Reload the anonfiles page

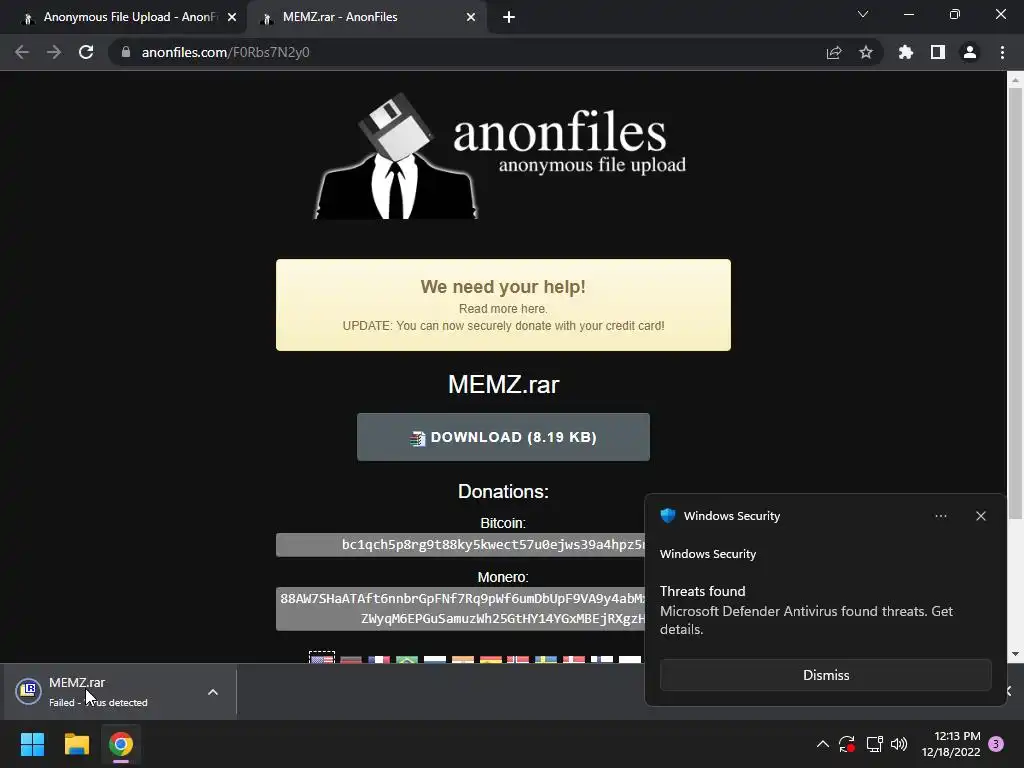click(x=86, y=52)
